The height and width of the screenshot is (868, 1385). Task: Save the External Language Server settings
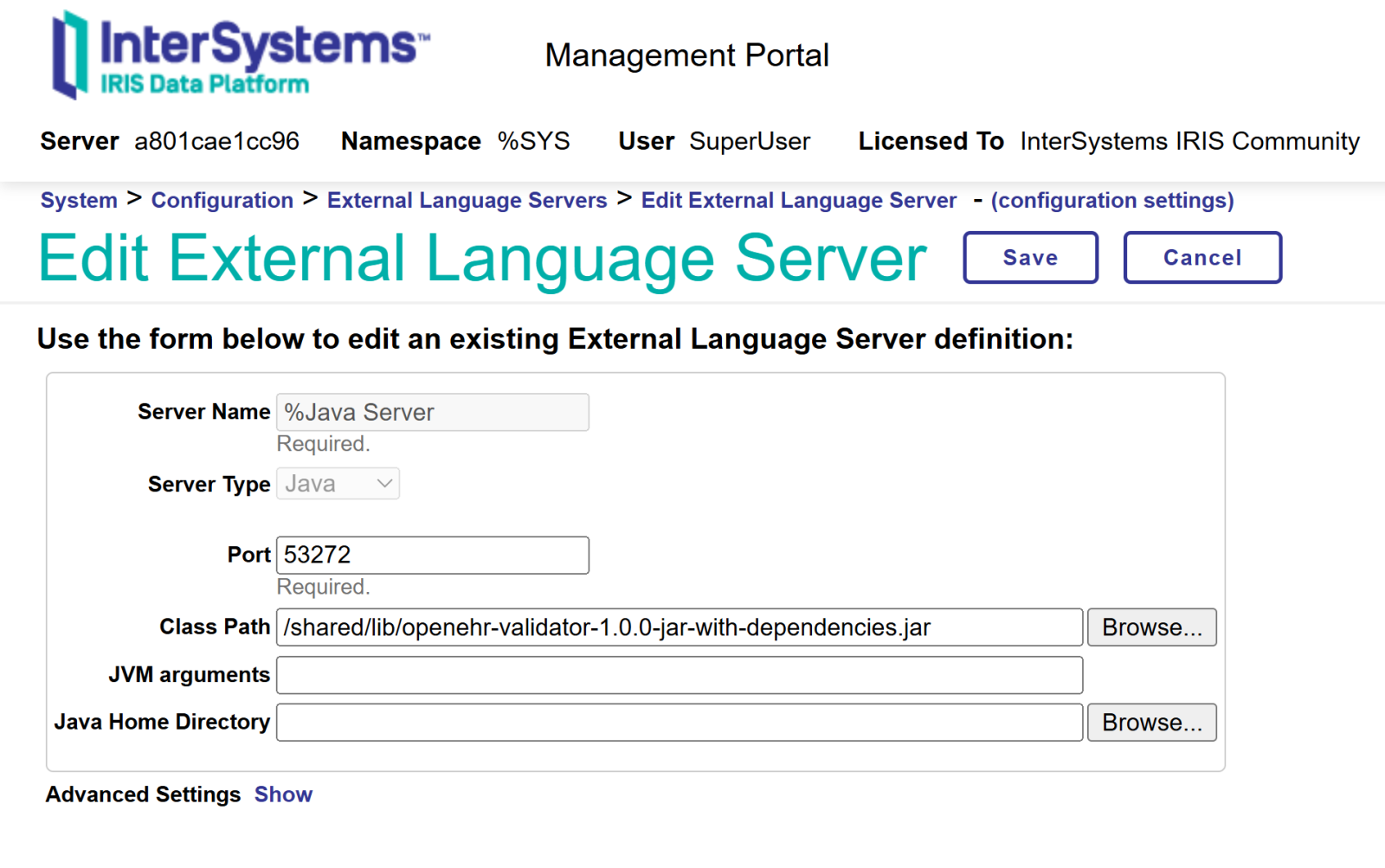pyautogui.click(x=1030, y=258)
